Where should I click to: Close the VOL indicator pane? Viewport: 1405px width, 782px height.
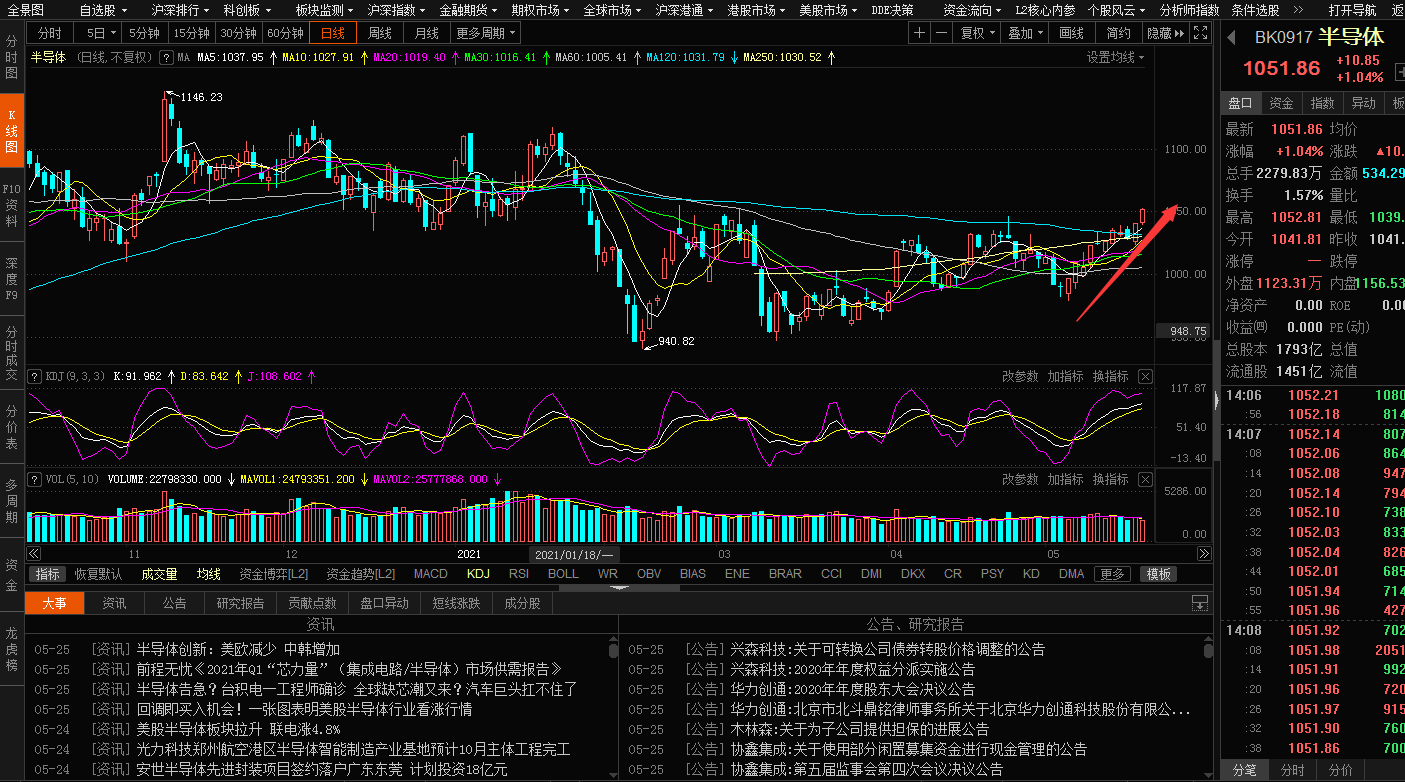1145,480
